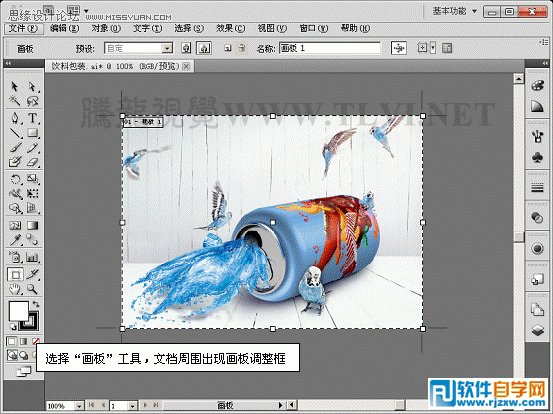Select the Free Transform tool

click(32, 194)
